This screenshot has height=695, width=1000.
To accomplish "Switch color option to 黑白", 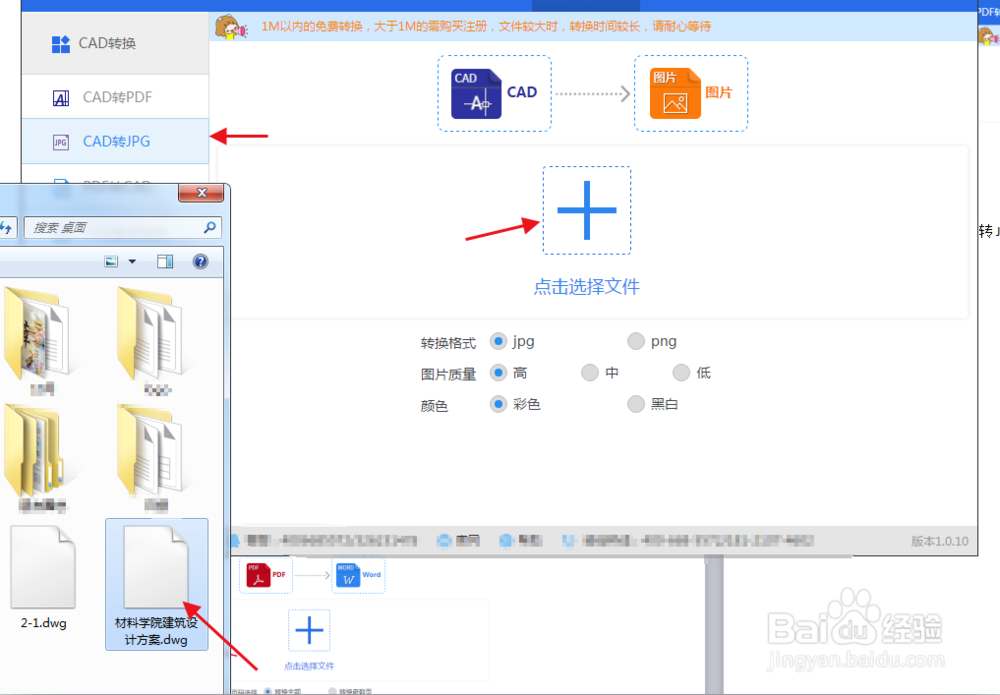I will pos(636,404).
